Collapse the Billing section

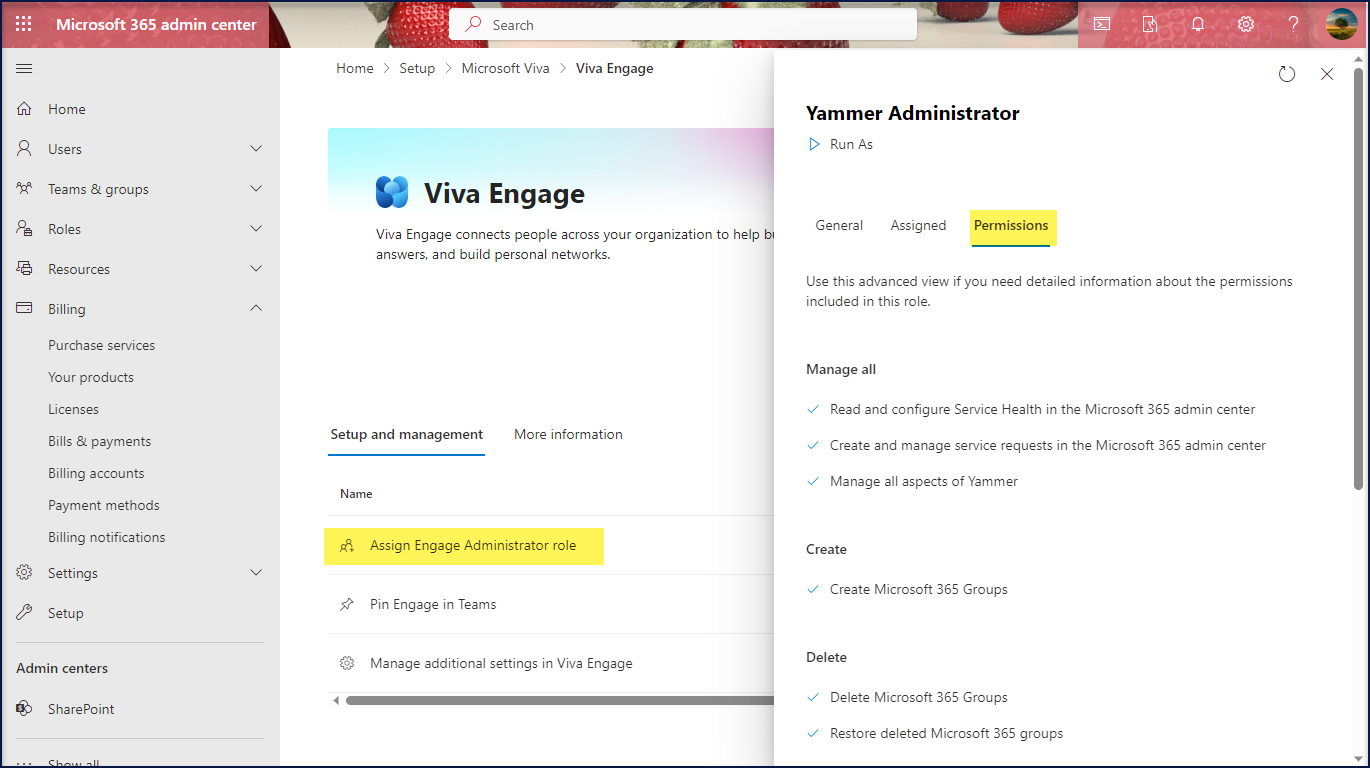pos(256,308)
